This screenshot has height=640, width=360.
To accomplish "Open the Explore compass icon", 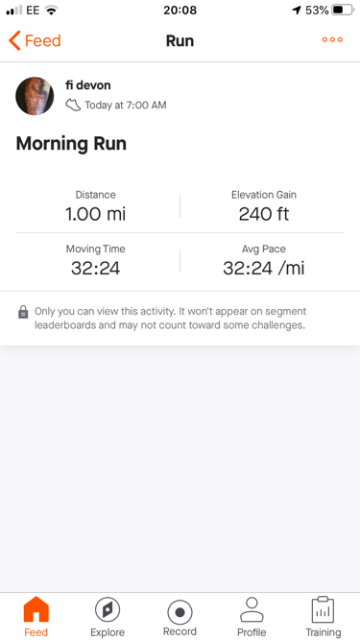I will tap(107, 610).
